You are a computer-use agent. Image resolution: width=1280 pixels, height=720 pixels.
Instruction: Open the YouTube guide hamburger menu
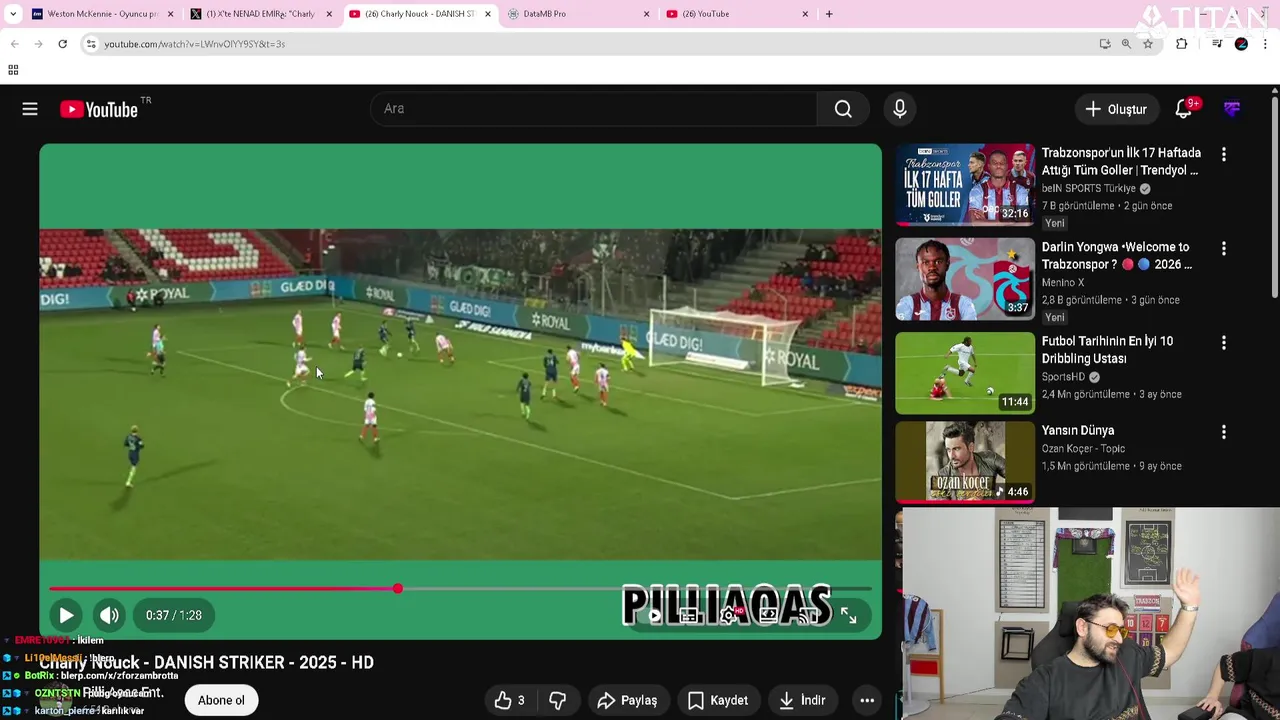[x=30, y=109]
